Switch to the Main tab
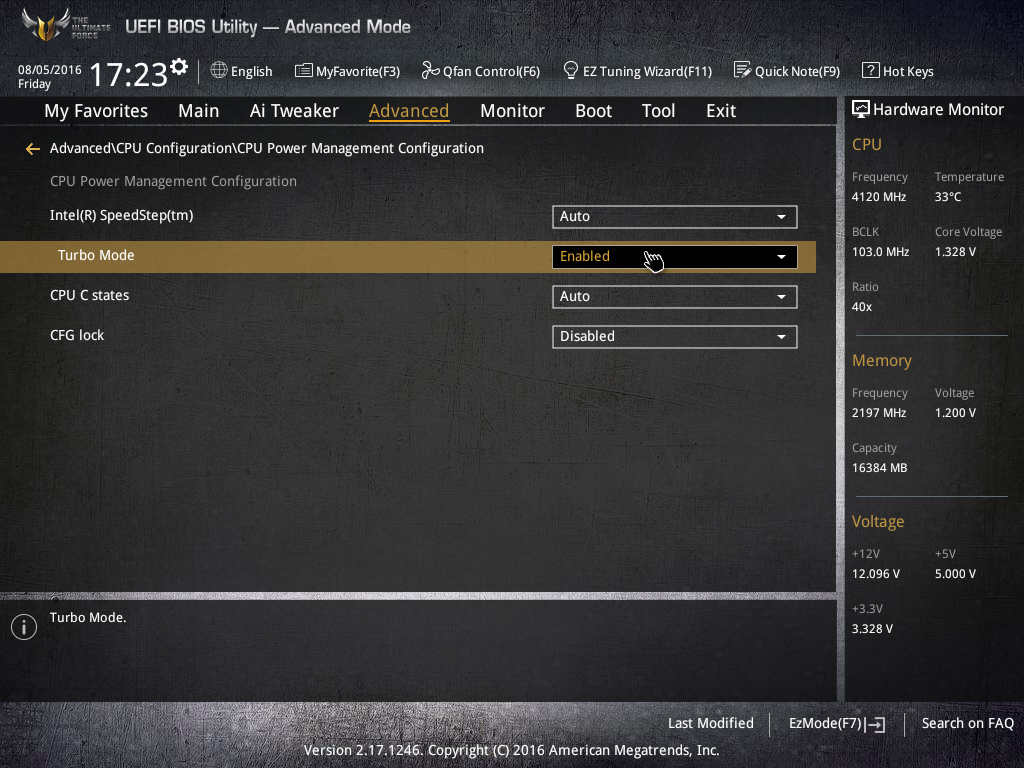The height and width of the screenshot is (768, 1024). pos(199,111)
